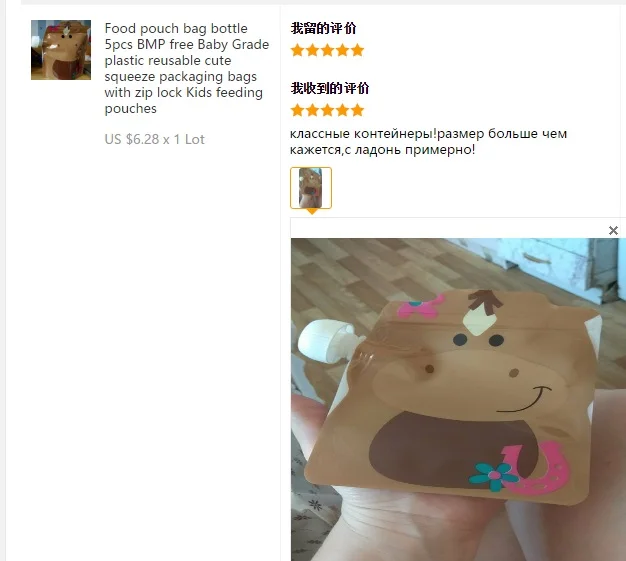Click second star under 我收到的评价
626x561 pixels.
point(312,110)
